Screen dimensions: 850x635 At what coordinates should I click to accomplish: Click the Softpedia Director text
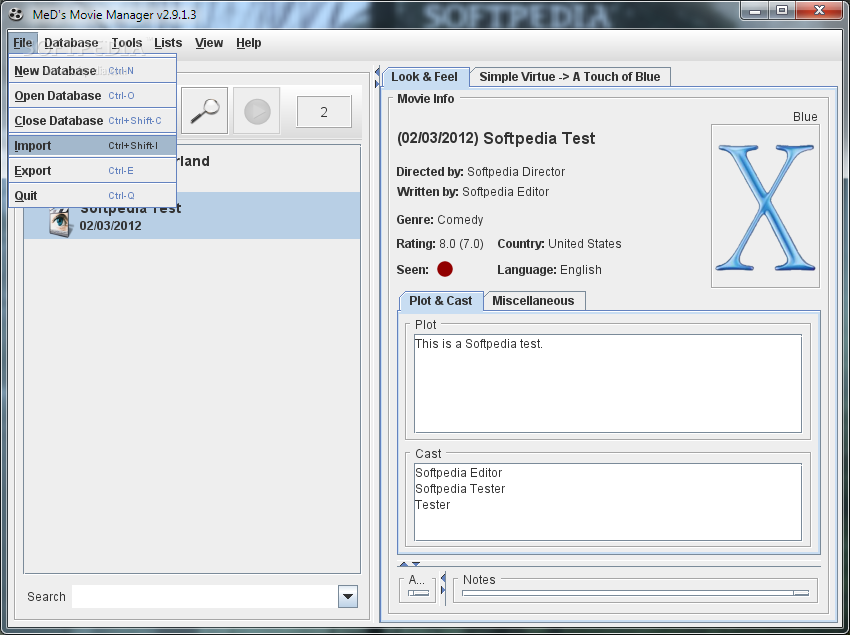click(x=516, y=172)
